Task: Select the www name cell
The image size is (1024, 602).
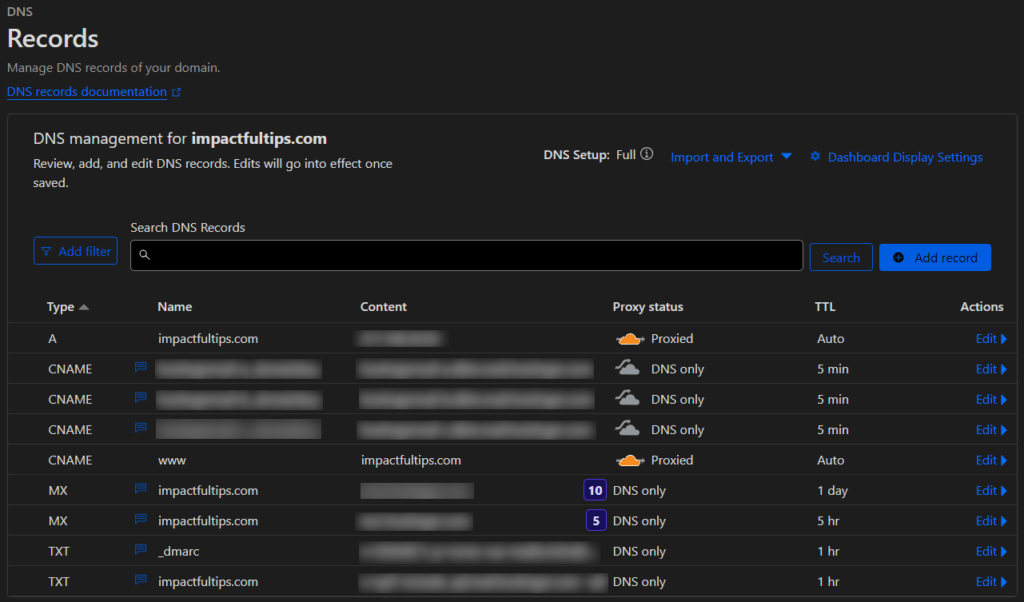Action: click(x=172, y=460)
